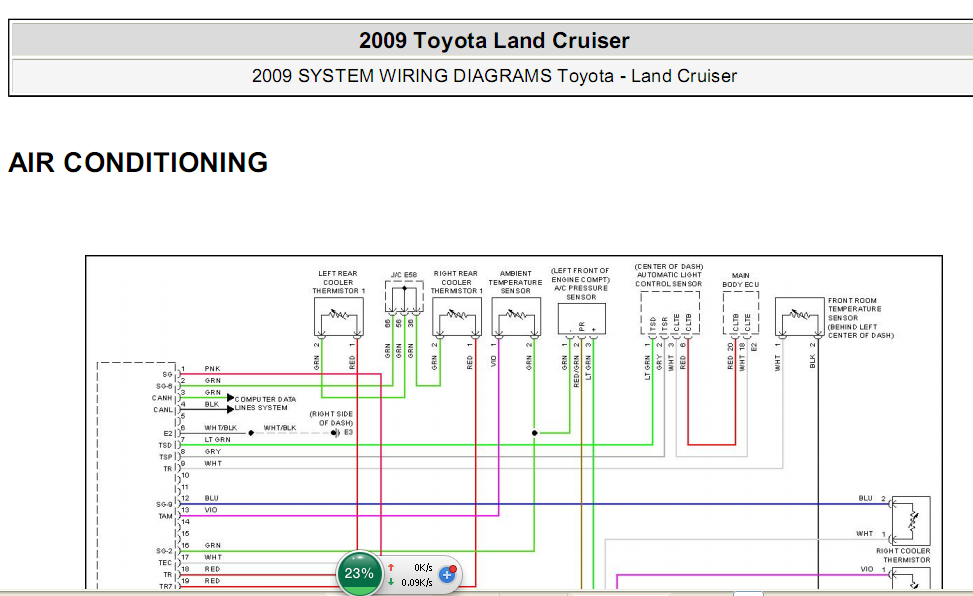
Task: Click the J/C E58 junction connector box
Action: pos(404,297)
